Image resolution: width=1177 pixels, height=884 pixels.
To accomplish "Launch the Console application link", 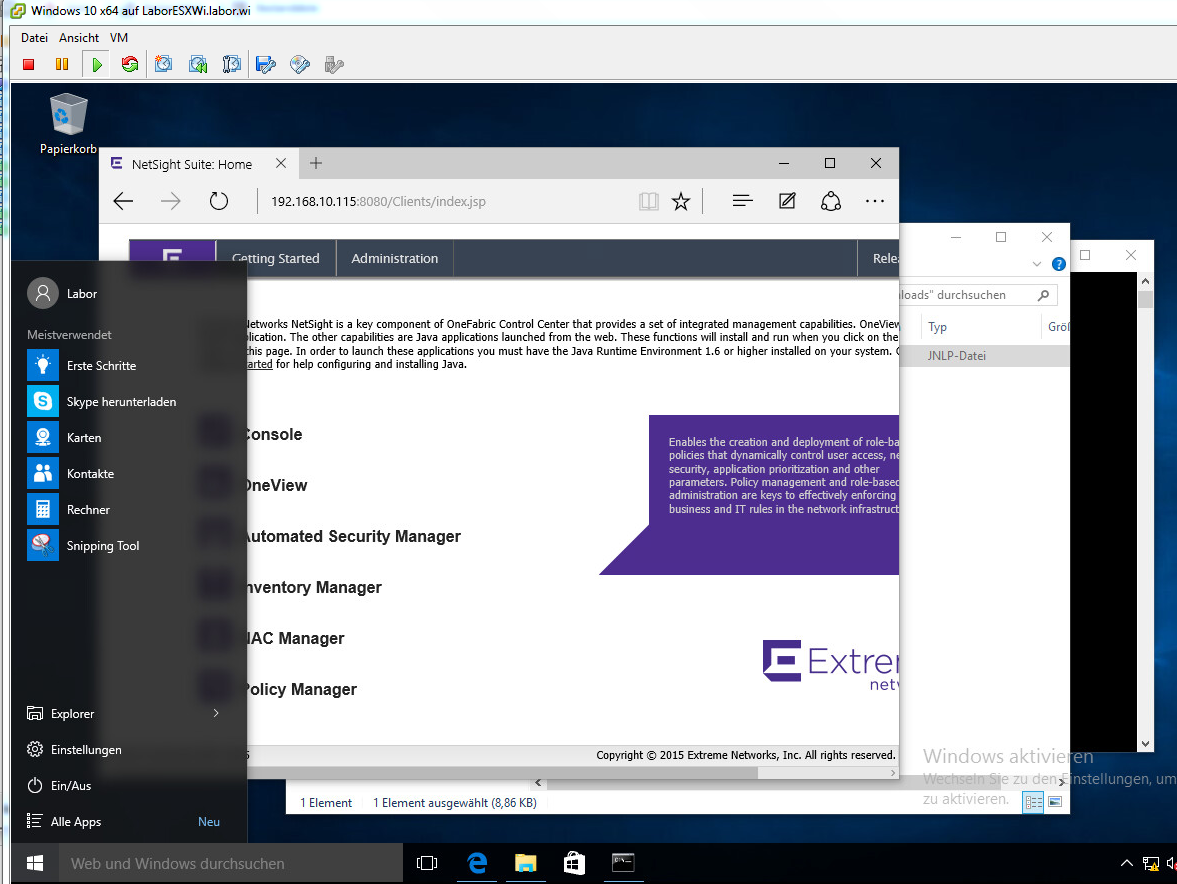I will pos(273,434).
